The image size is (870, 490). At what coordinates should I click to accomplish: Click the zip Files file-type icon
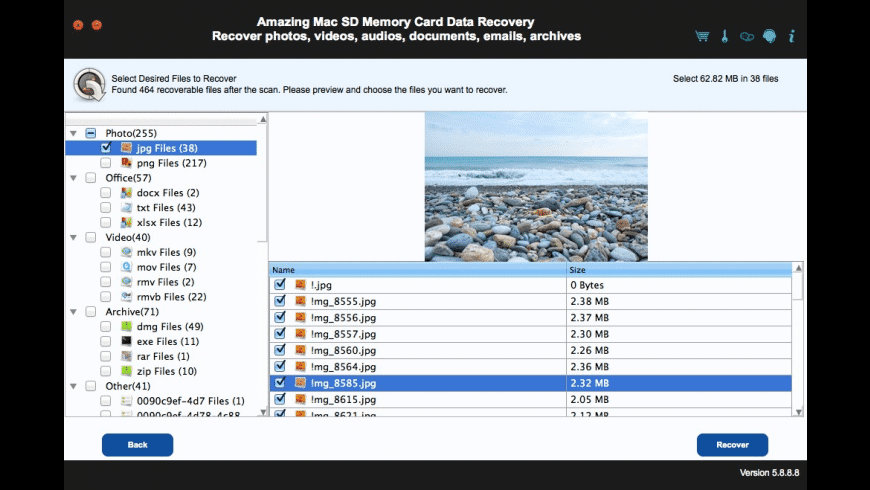click(127, 371)
